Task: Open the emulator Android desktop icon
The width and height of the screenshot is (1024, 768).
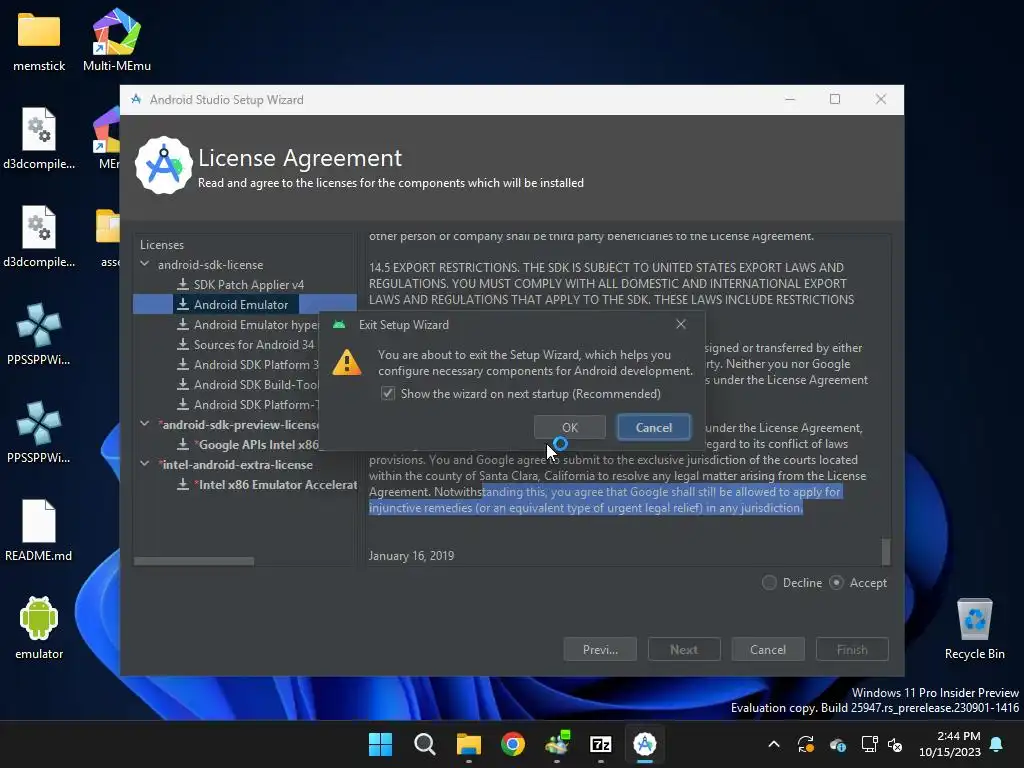Action: [39, 628]
